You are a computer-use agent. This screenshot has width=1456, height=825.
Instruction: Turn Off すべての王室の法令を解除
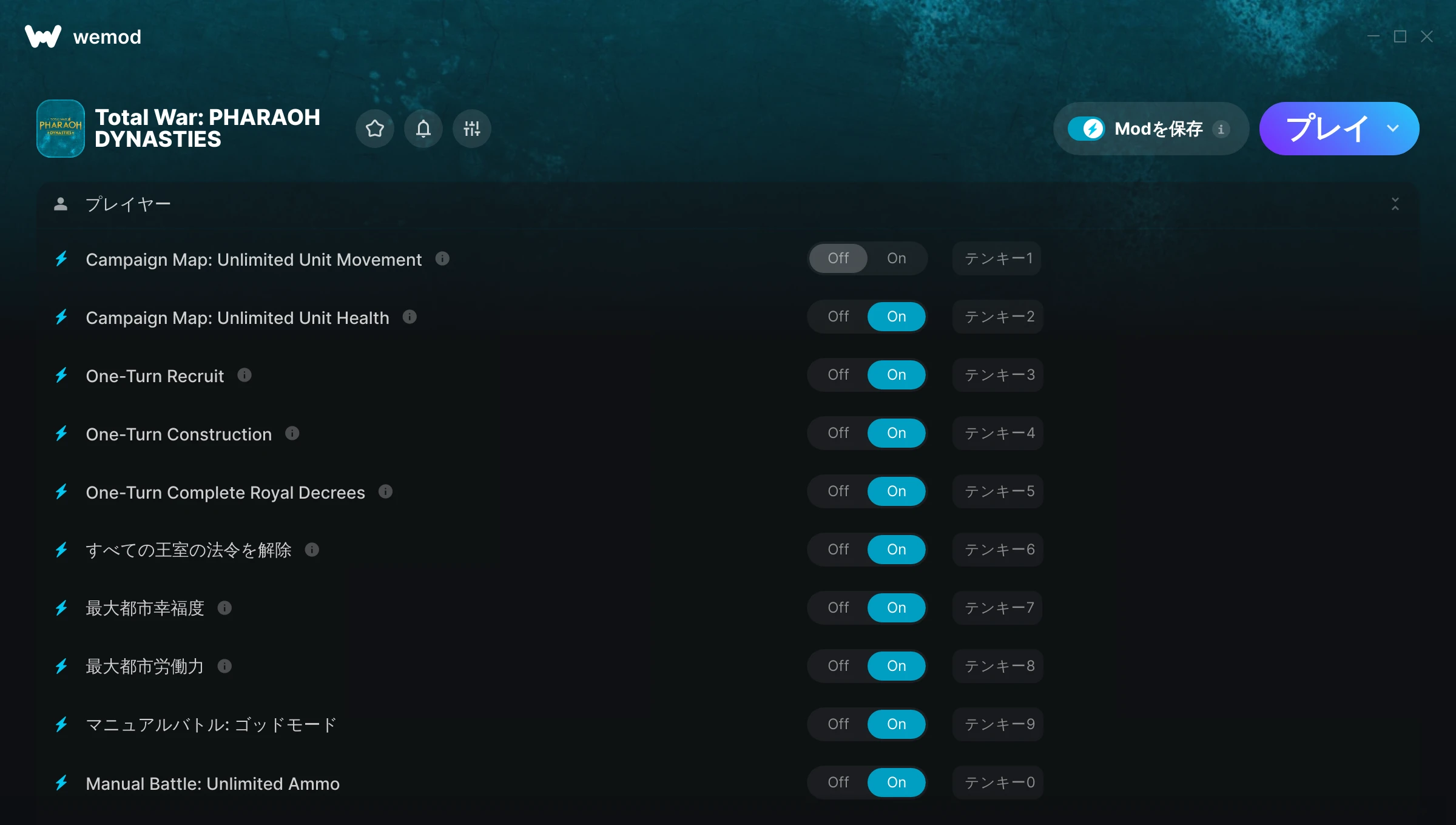point(838,550)
